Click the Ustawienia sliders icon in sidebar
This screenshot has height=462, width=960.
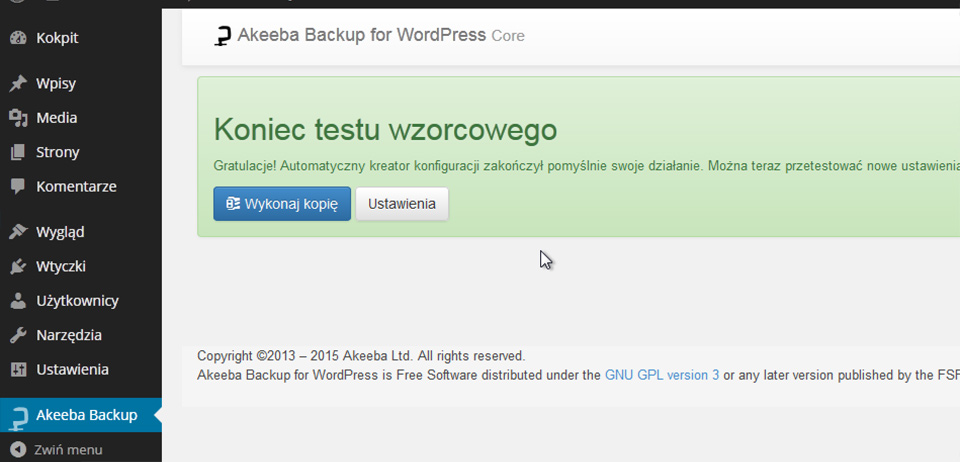pyautogui.click(x=19, y=370)
